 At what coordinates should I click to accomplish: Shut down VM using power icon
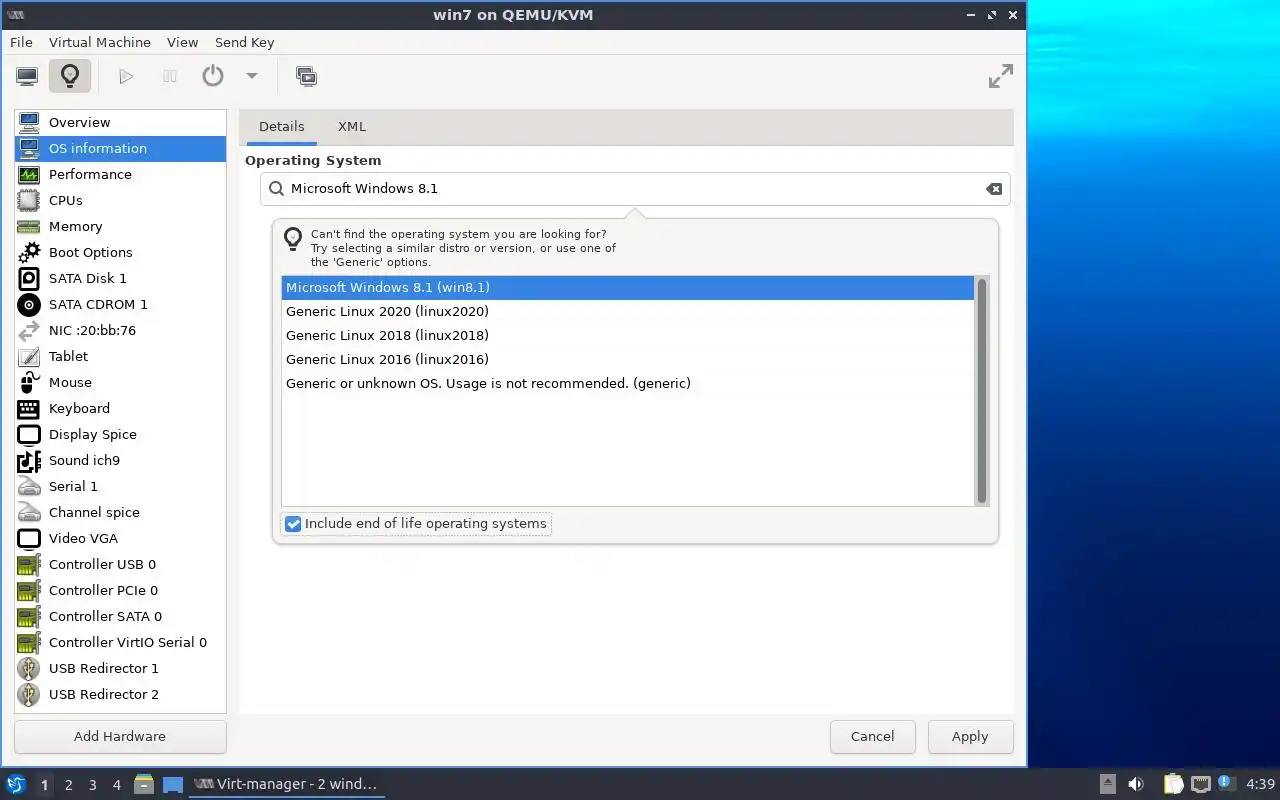click(213, 76)
